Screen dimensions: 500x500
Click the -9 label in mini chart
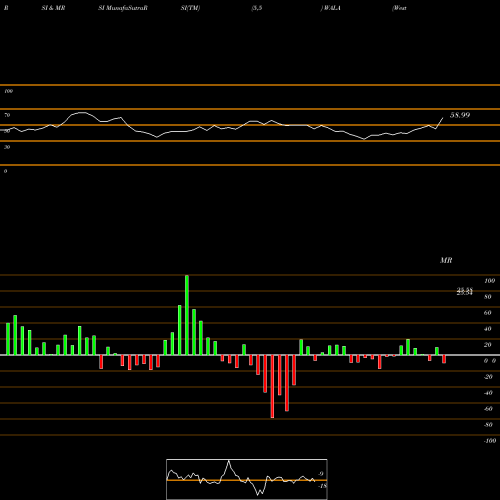pos(320,474)
